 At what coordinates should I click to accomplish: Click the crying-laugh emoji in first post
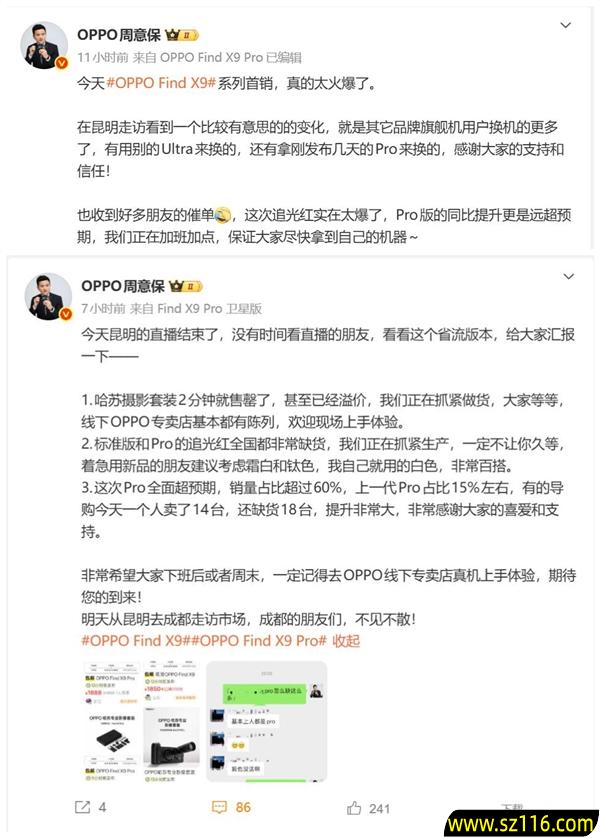pos(223,215)
